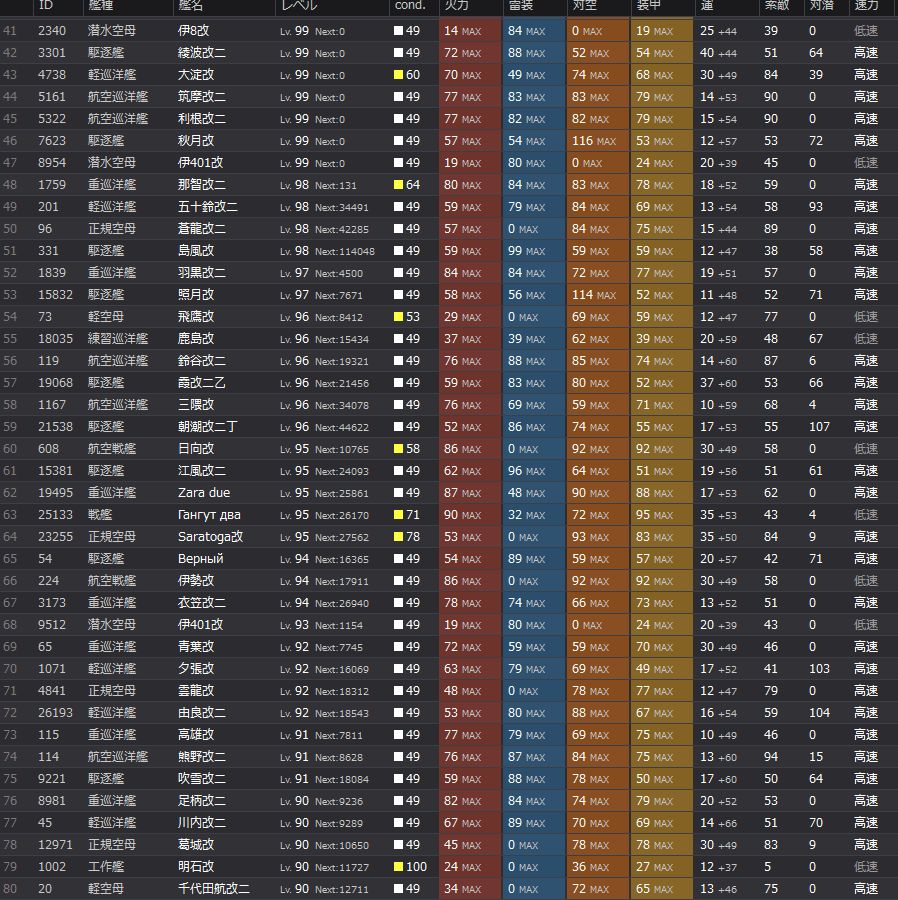Select ship name 羽黒改二

pyautogui.click(x=202, y=273)
